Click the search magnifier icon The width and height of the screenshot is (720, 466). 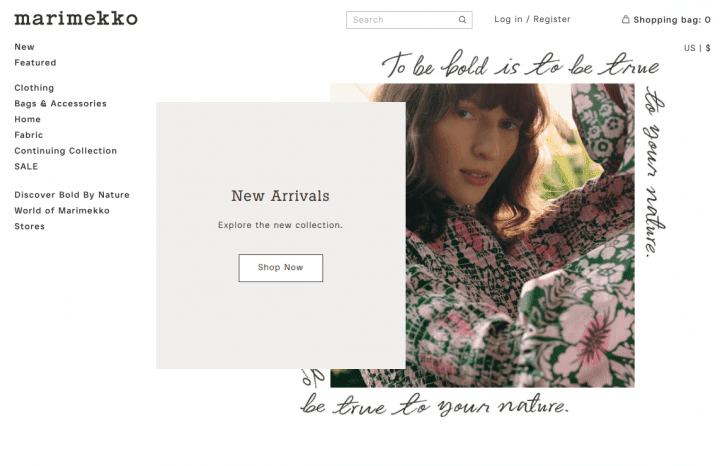coord(462,20)
